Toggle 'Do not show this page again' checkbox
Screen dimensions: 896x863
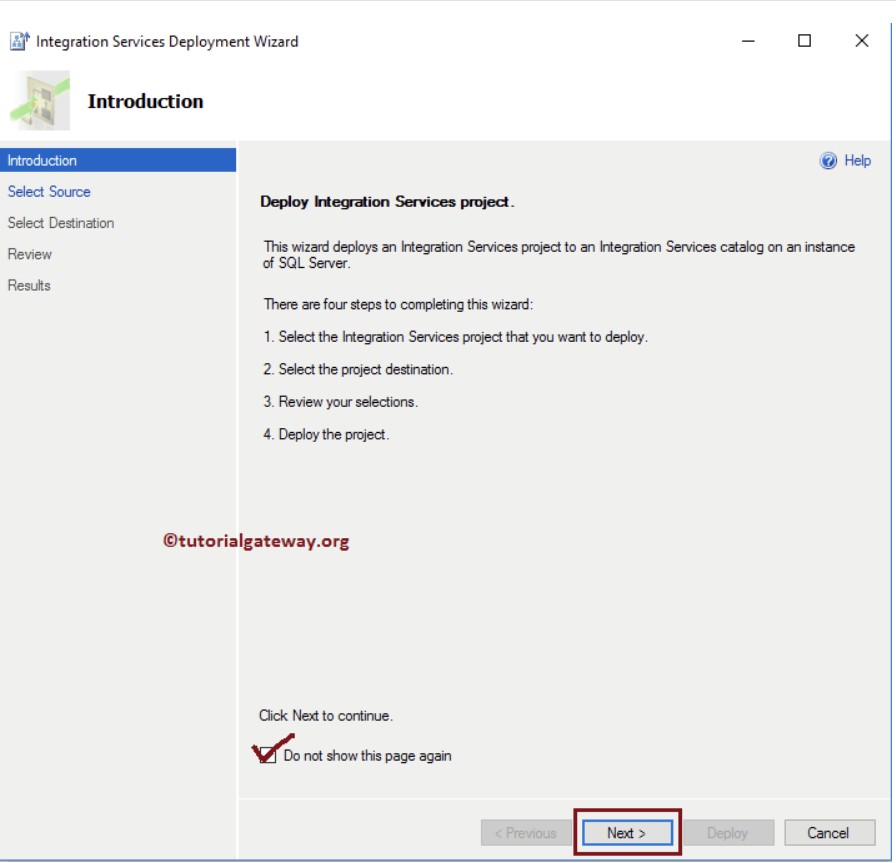(267, 755)
